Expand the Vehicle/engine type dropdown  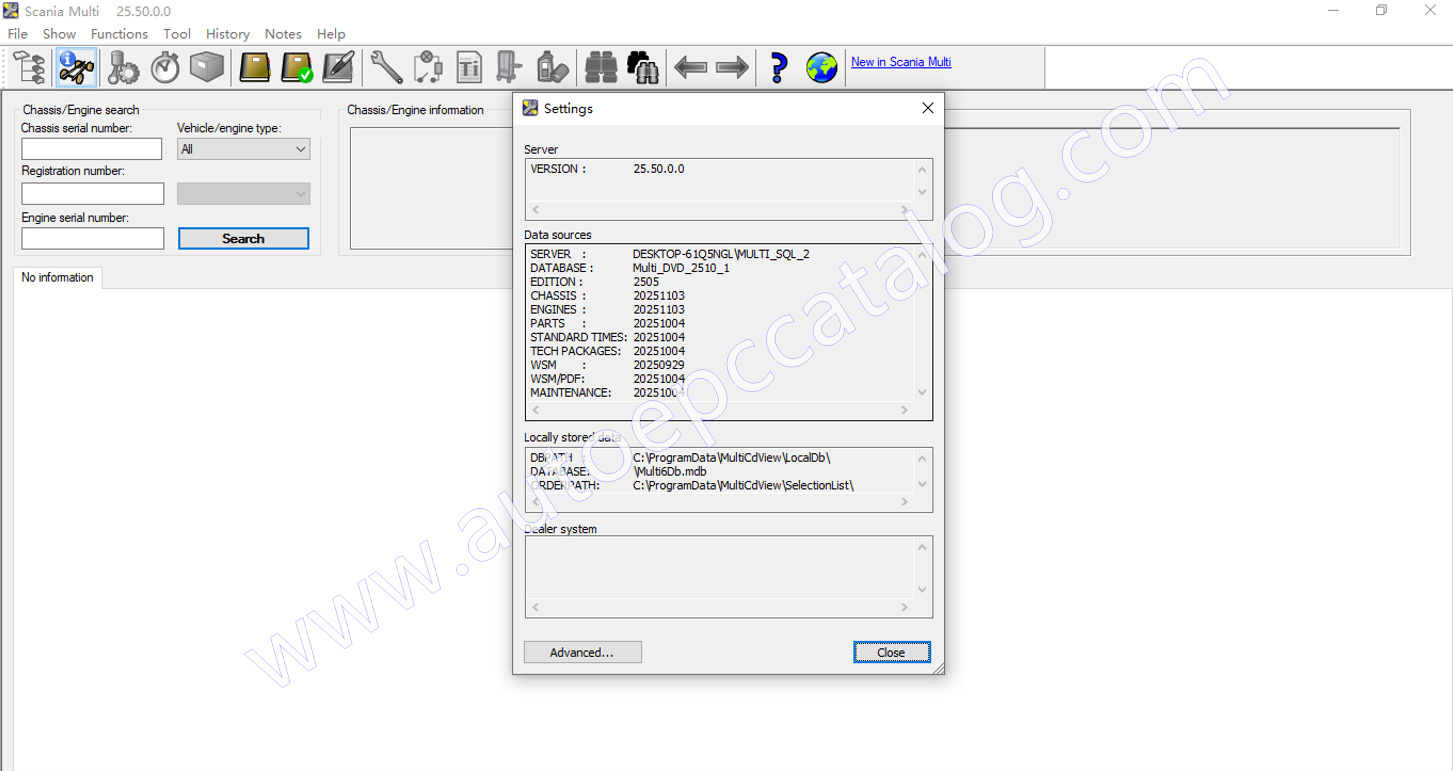coord(243,149)
